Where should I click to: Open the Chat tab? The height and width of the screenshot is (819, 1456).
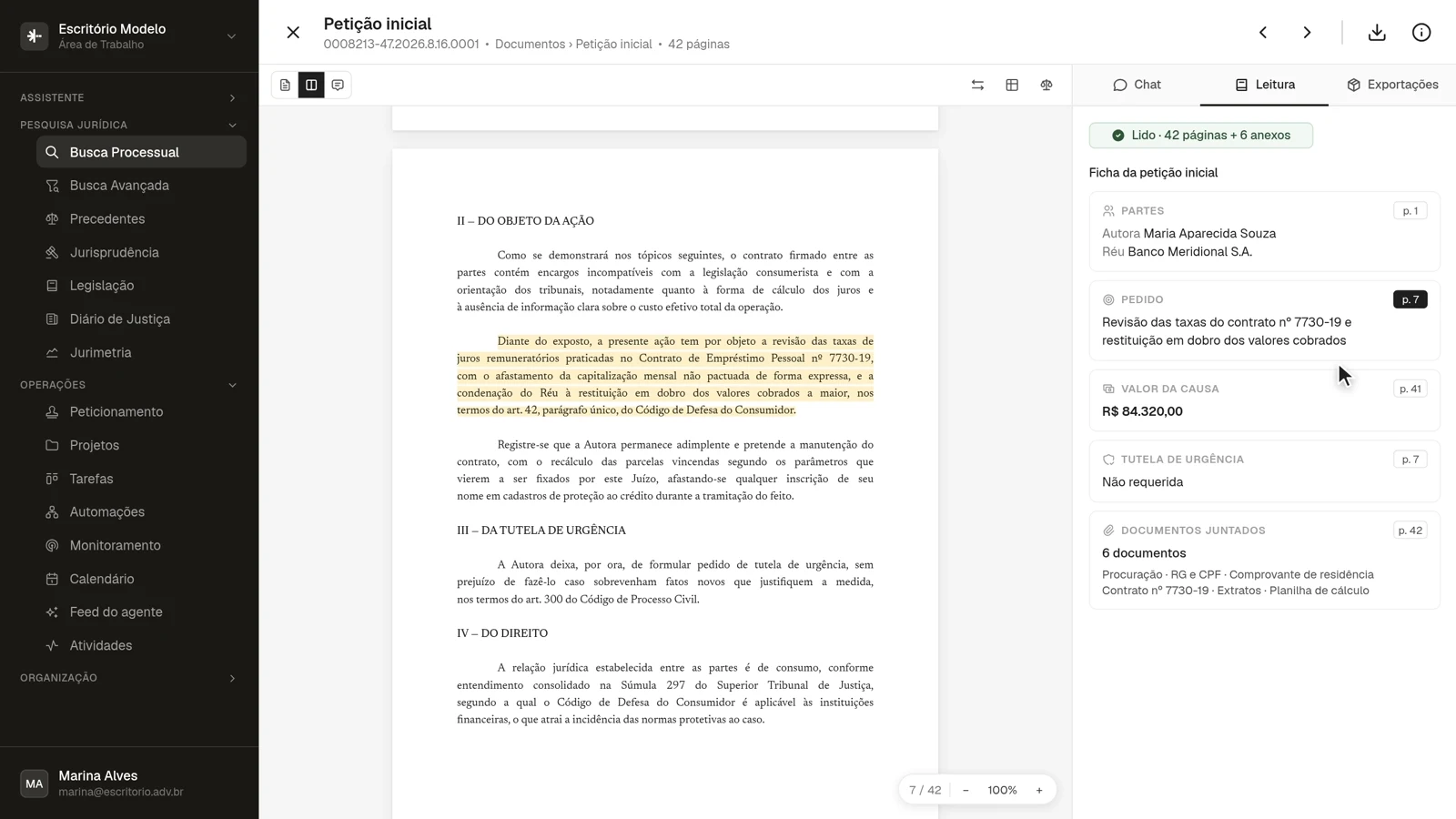(1137, 85)
